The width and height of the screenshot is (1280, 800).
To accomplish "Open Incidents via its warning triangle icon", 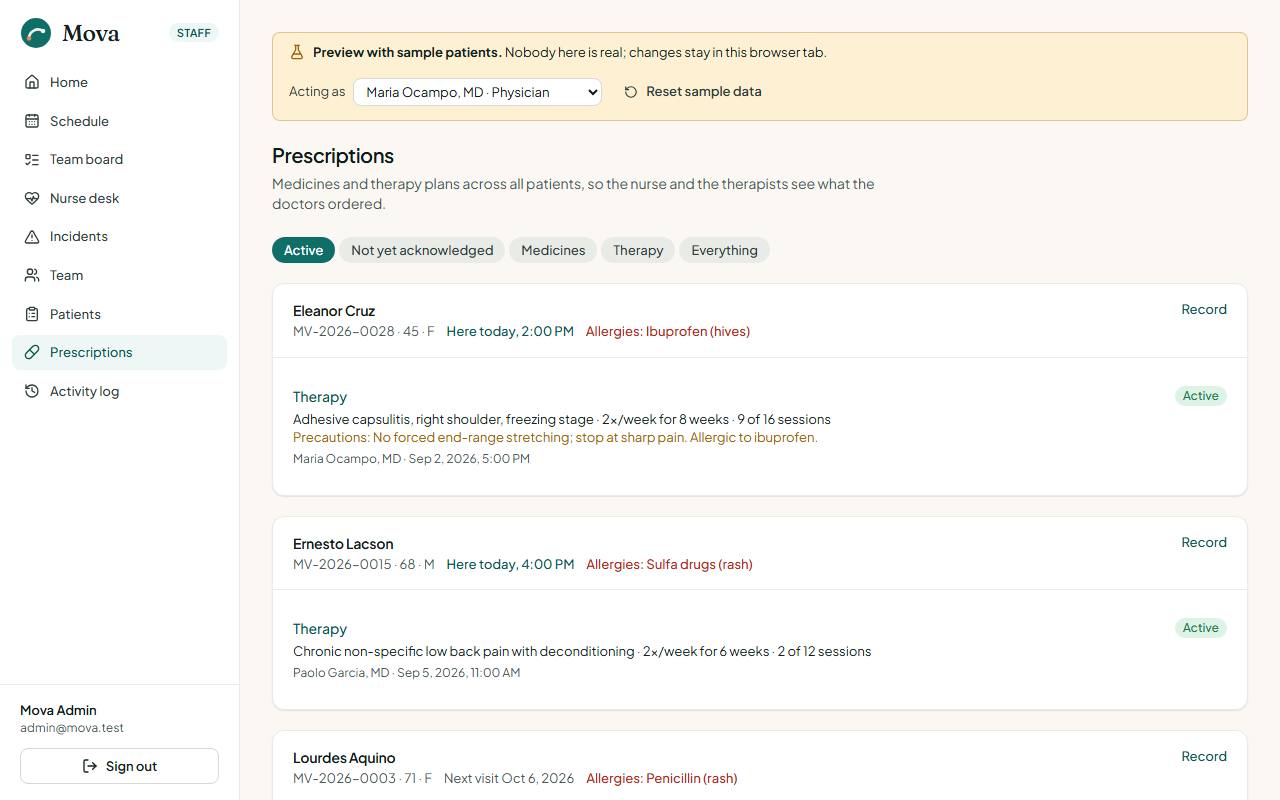I will pos(32,237).
